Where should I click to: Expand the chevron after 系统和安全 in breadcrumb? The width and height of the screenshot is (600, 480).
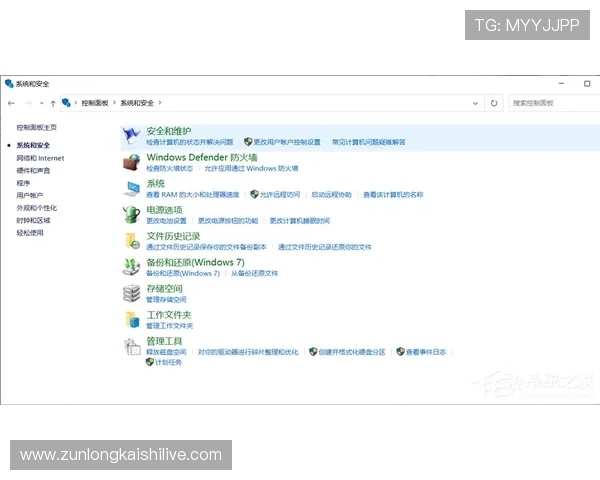coord(159,103)
